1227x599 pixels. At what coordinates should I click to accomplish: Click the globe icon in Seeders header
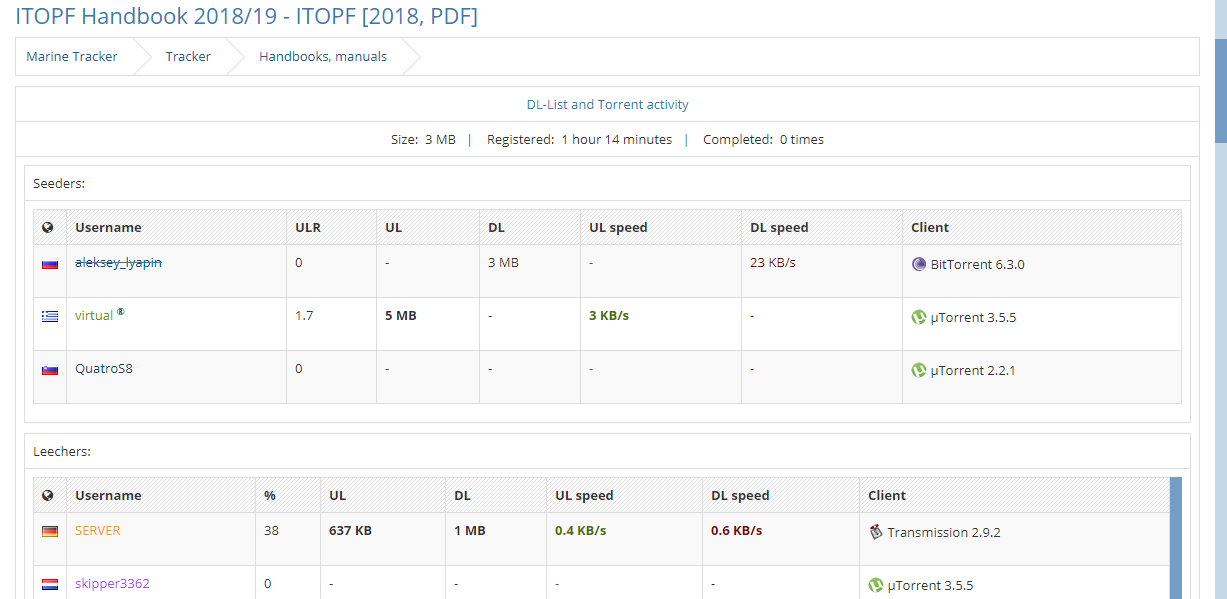pos(48,228)
